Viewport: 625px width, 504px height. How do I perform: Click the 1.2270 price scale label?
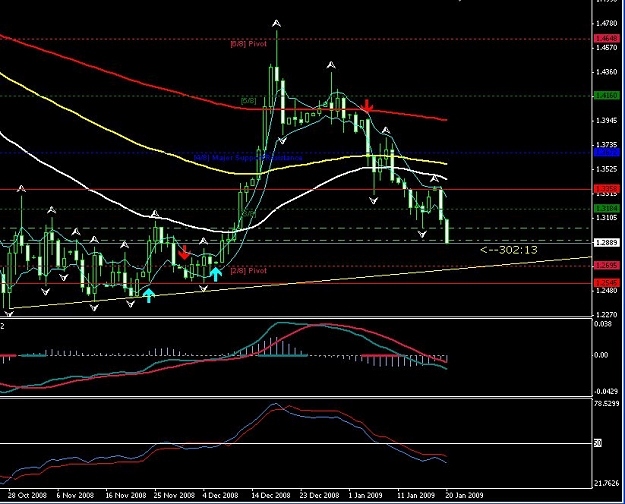[607, 315]
